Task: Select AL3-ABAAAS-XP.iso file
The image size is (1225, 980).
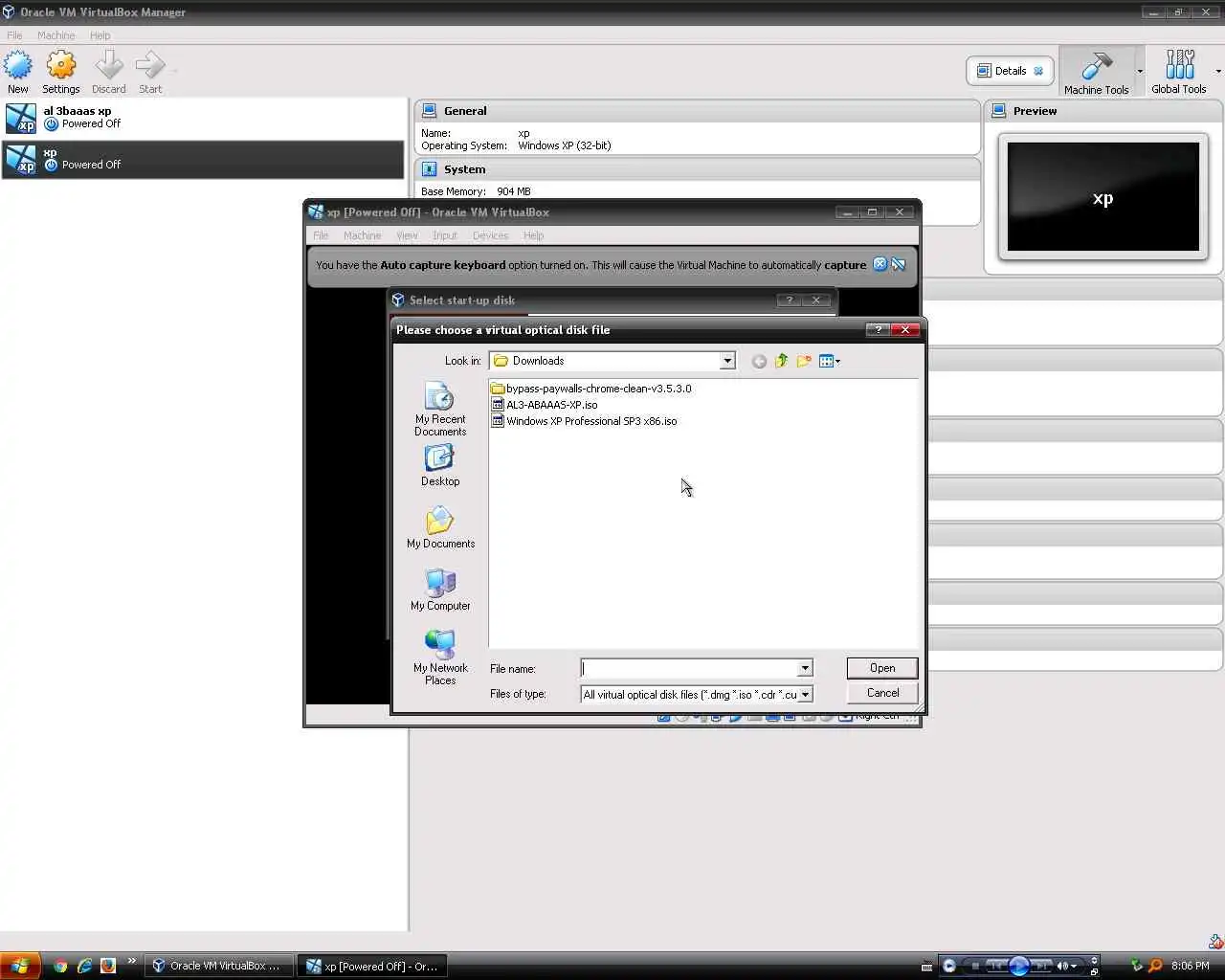Action: pos(544,405)
